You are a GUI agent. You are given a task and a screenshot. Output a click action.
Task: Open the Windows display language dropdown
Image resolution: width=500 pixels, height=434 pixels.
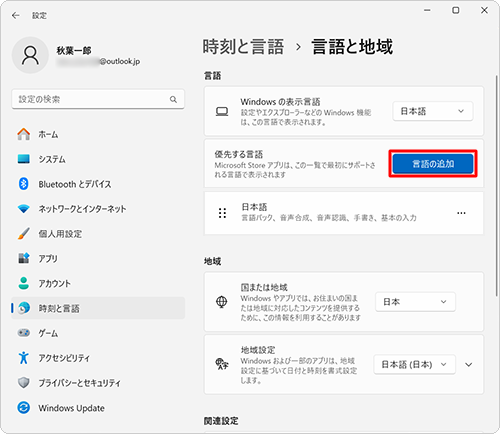(433, 111)
